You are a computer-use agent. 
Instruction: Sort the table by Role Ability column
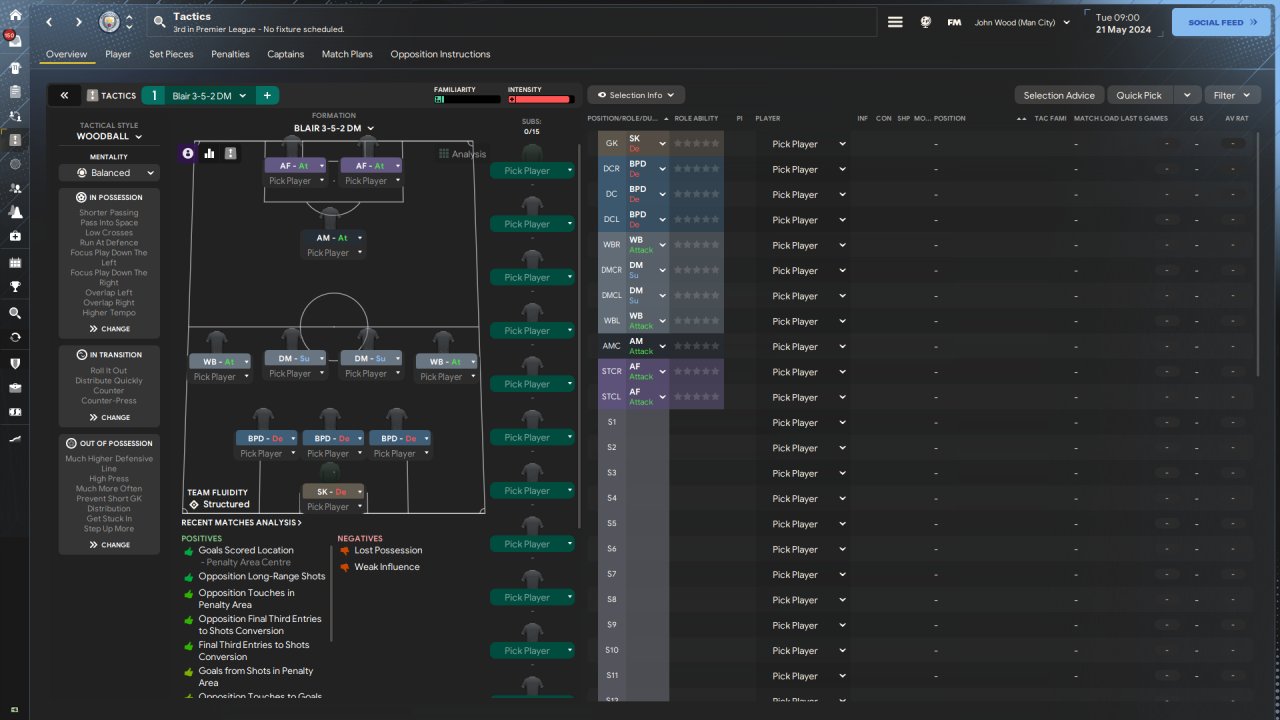pos(697,118)
